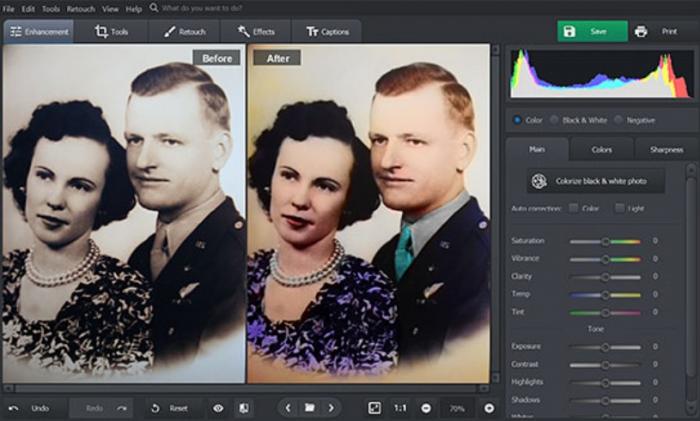The width and height of the screenshot is (700, 421).
Task: Adjust the Vibrance slider
Action: 605,259
